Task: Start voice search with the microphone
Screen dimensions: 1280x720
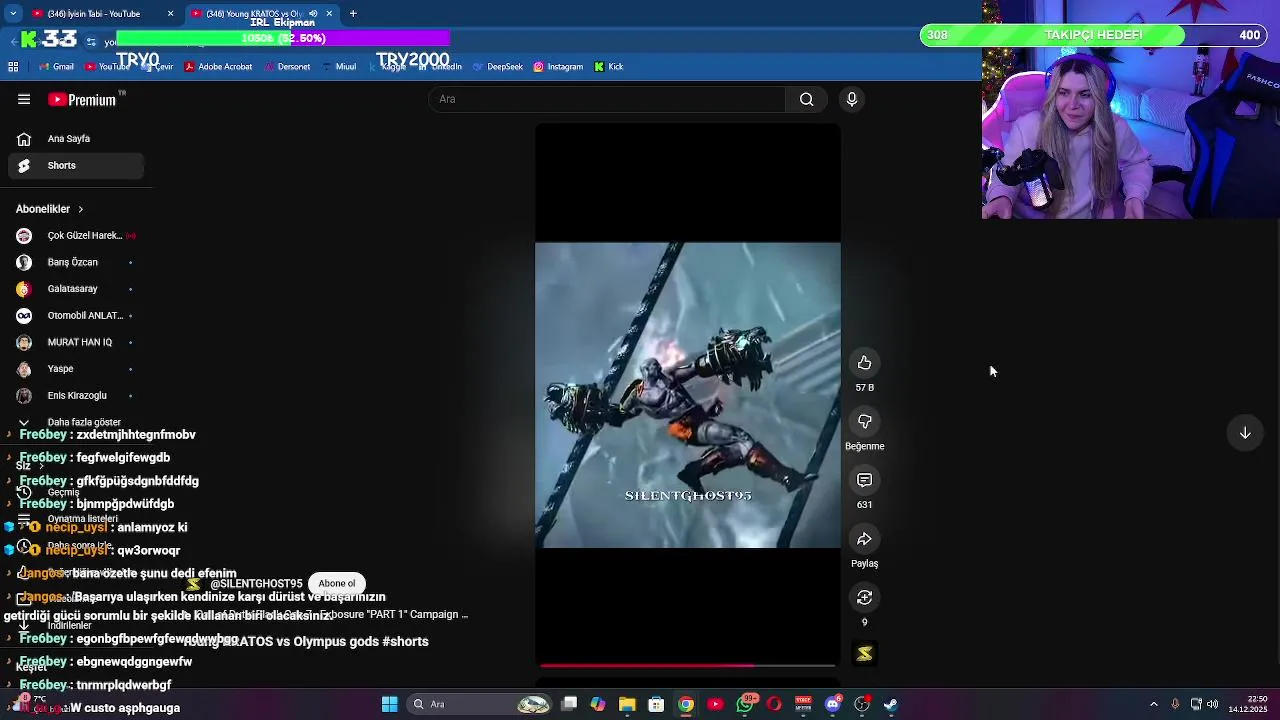Action: coord(852,99)
